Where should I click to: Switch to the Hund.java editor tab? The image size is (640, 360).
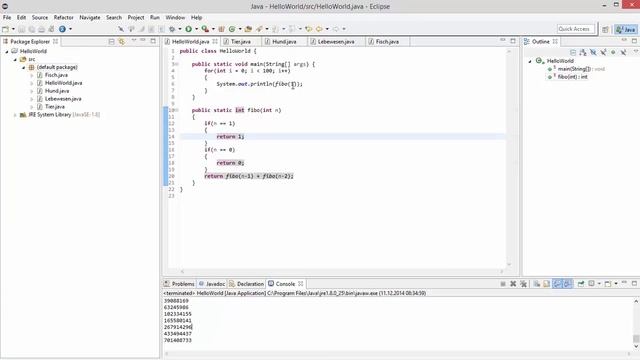(x=284, y=42)
